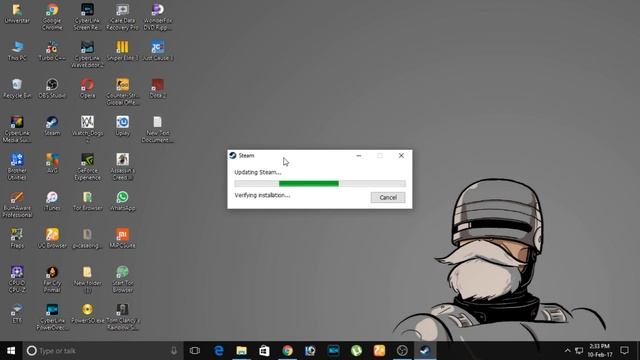Open Turbo C++ desktop shortcut
The image size is (640, 360).
click(x=52, y=51)
